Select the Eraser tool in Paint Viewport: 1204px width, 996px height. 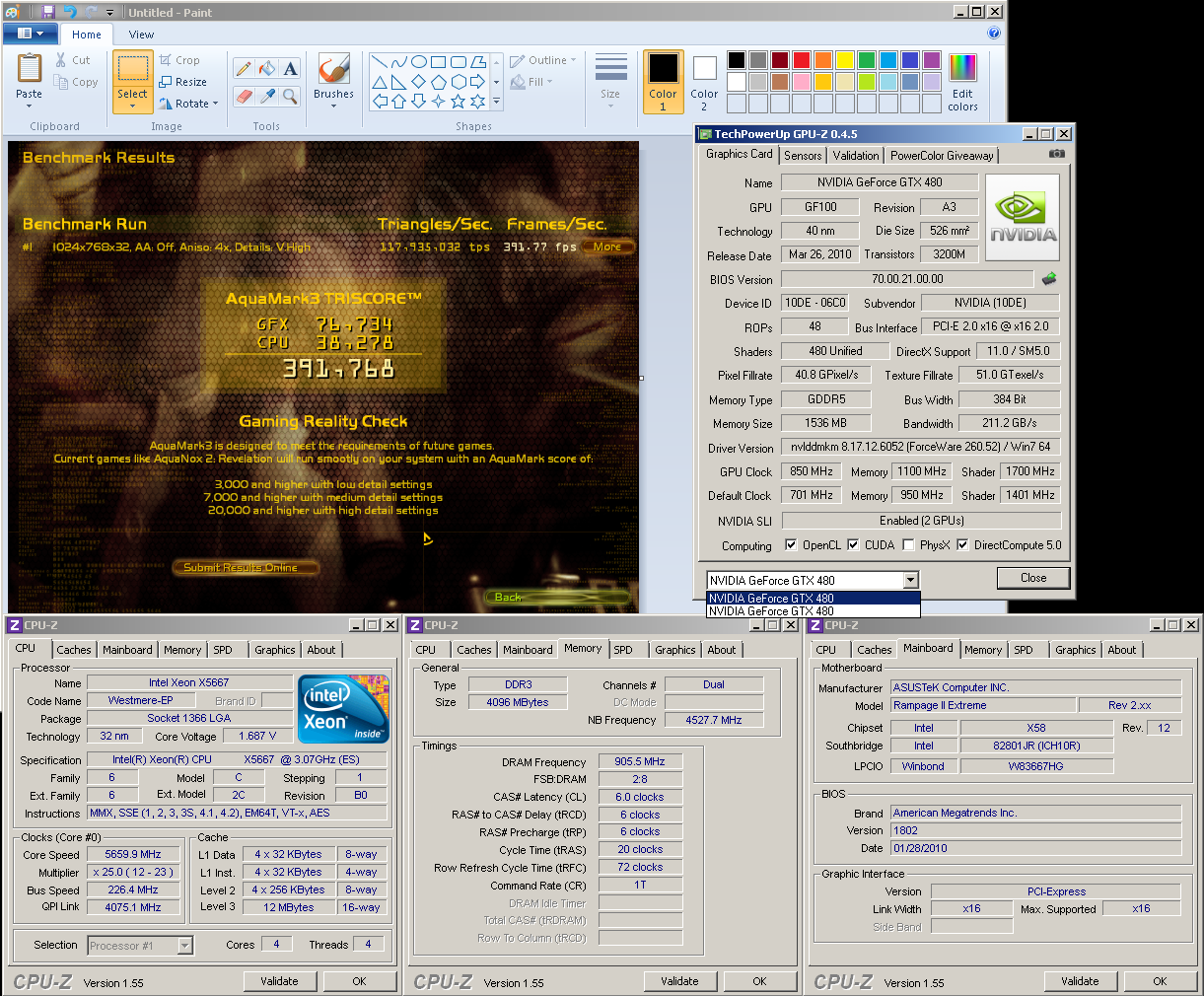click(x=244, y=96)
